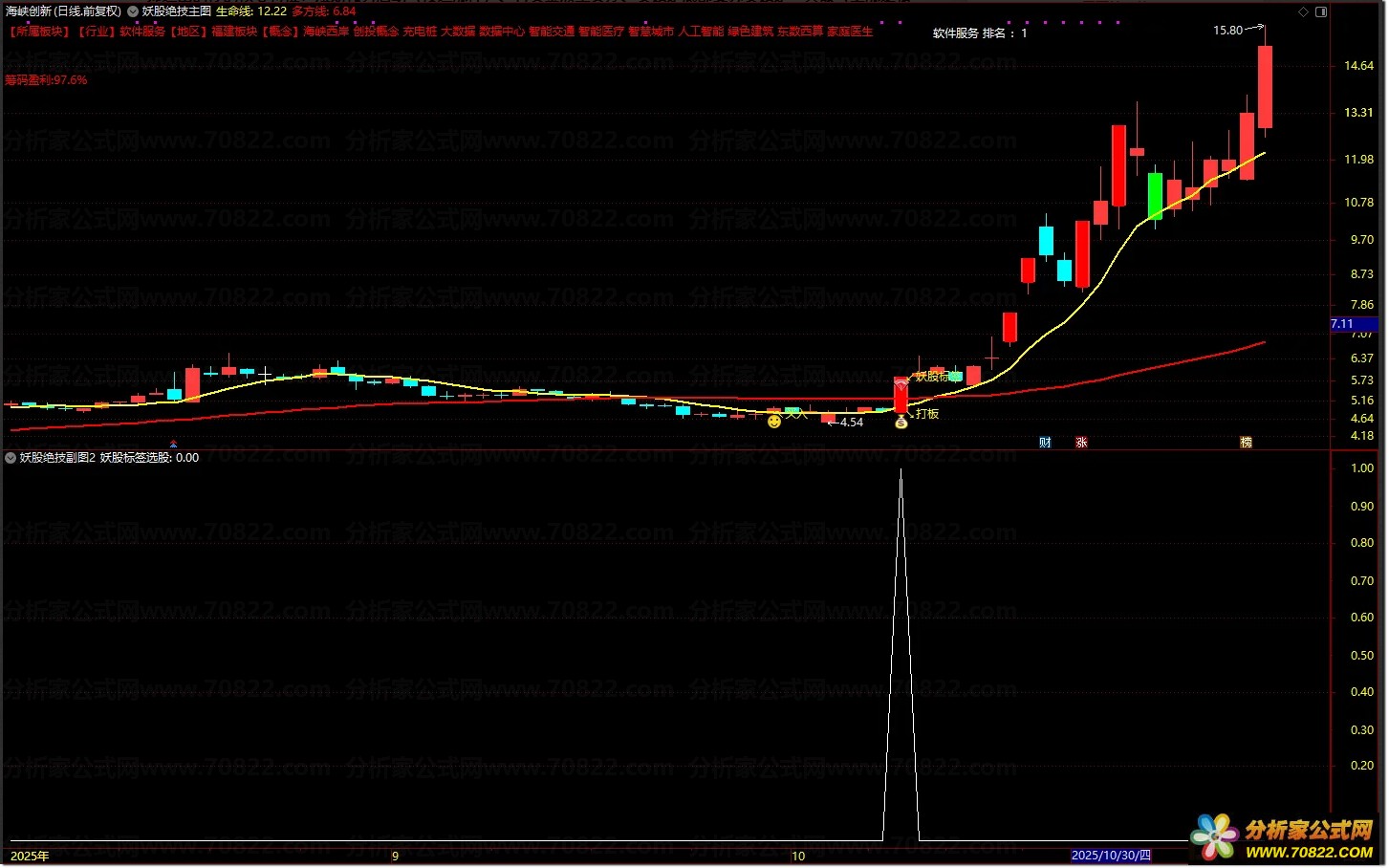The width and height of the screenshot is (1389, 868).
Task: Click the 数据中心 concept tag
Action: (502, 32)
